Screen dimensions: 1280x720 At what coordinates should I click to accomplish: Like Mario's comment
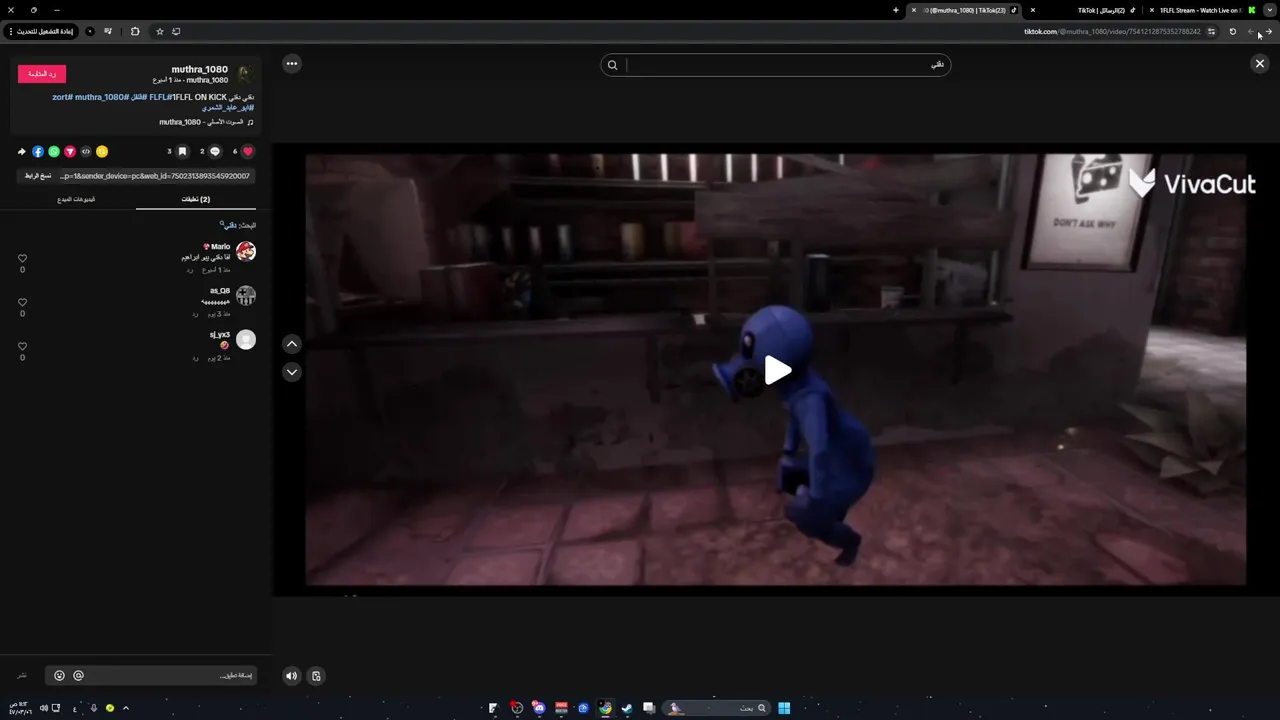[x=22, y=259]
